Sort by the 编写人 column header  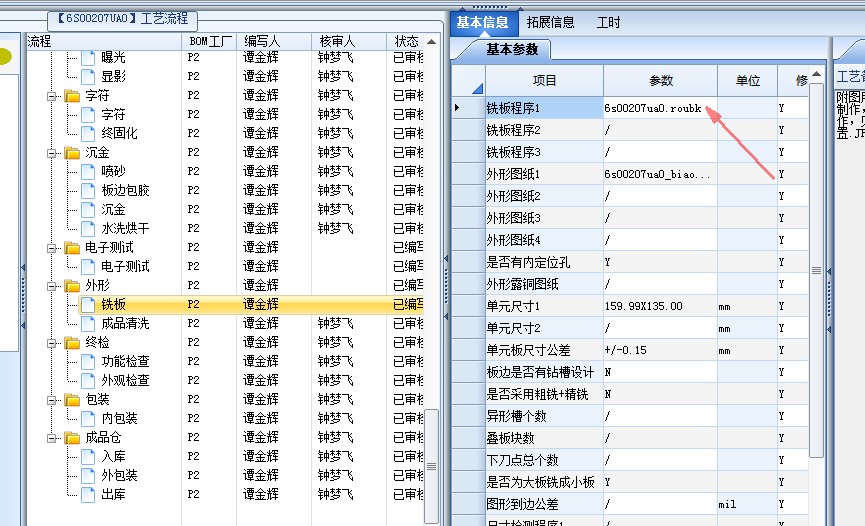pyautogui.click(x=274, y=41)
